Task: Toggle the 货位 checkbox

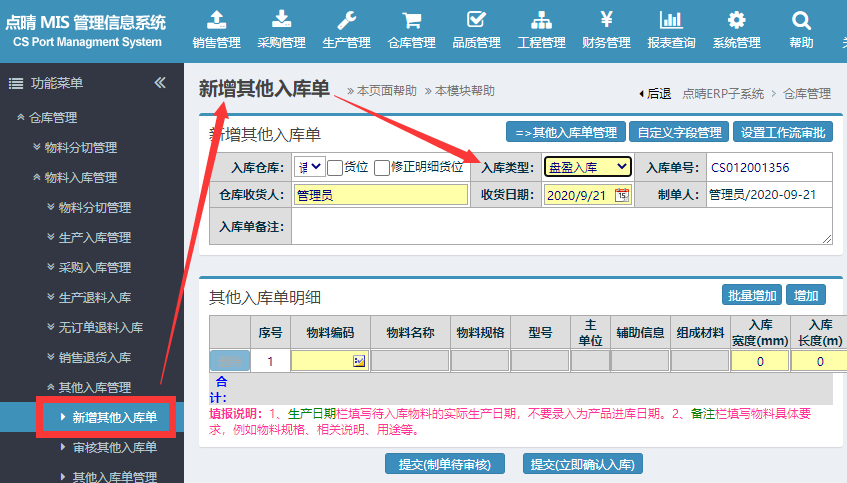Action: [335, 168]
